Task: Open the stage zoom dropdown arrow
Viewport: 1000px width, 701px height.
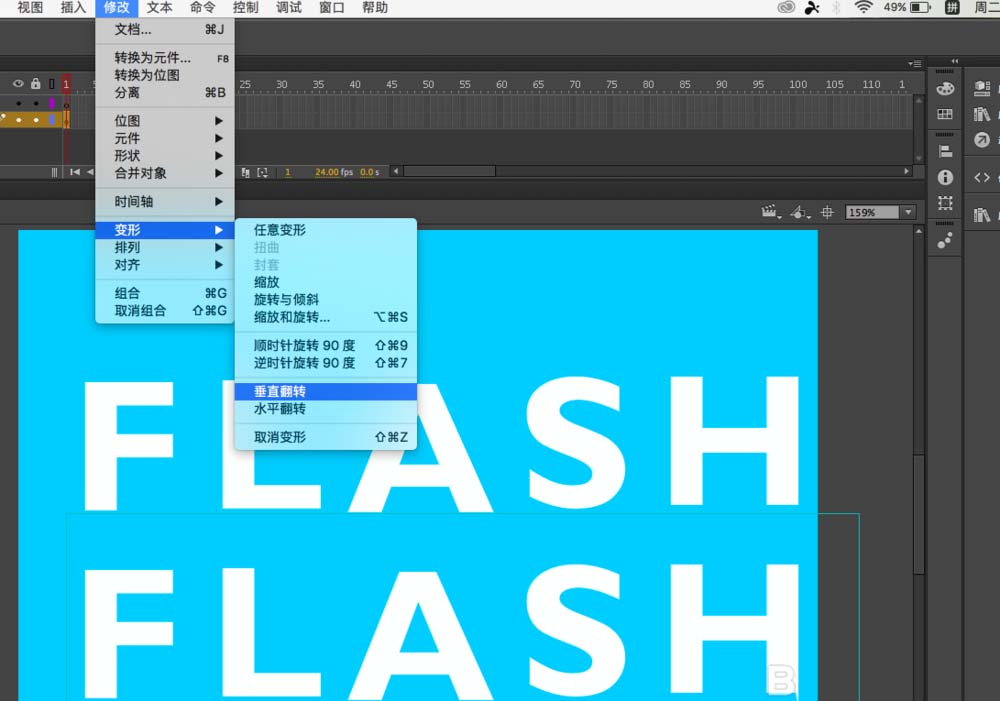Action: 908,212
